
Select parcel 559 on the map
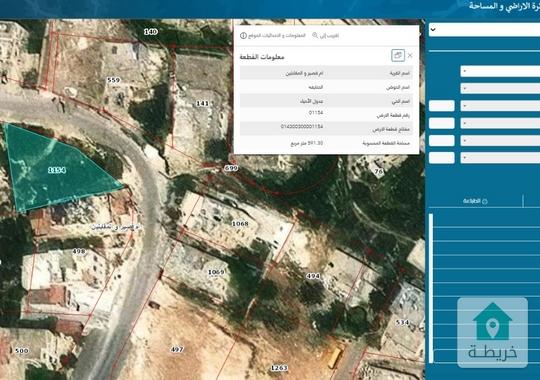click(x=113, y=80)
